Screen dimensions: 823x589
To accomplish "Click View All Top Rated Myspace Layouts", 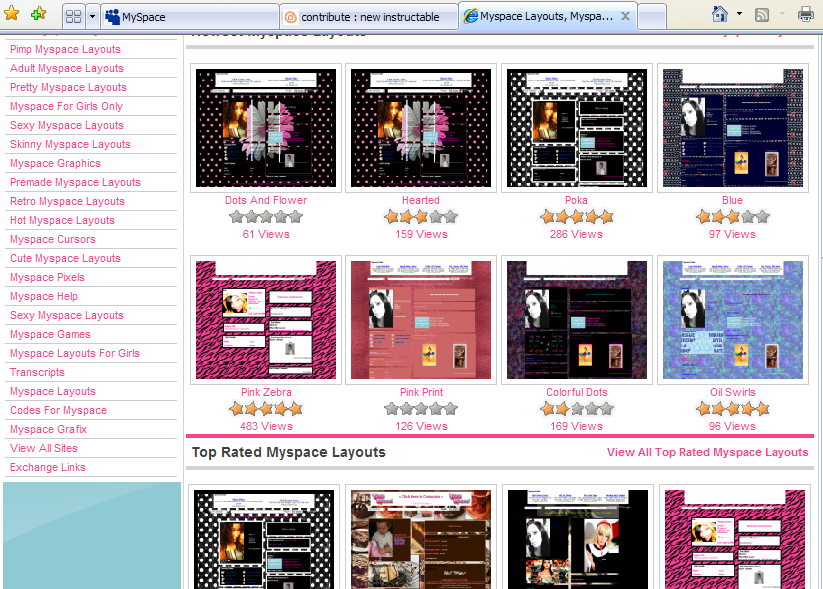I will [707, 452].
